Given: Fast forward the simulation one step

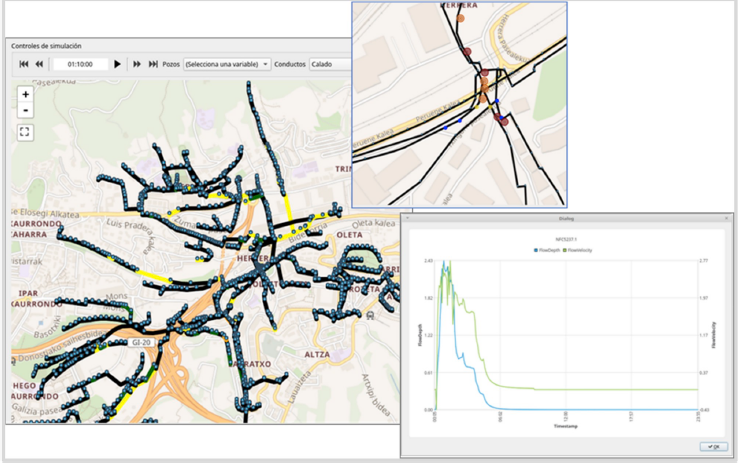Looking at the screenshot, I should (x=137, y=64).
